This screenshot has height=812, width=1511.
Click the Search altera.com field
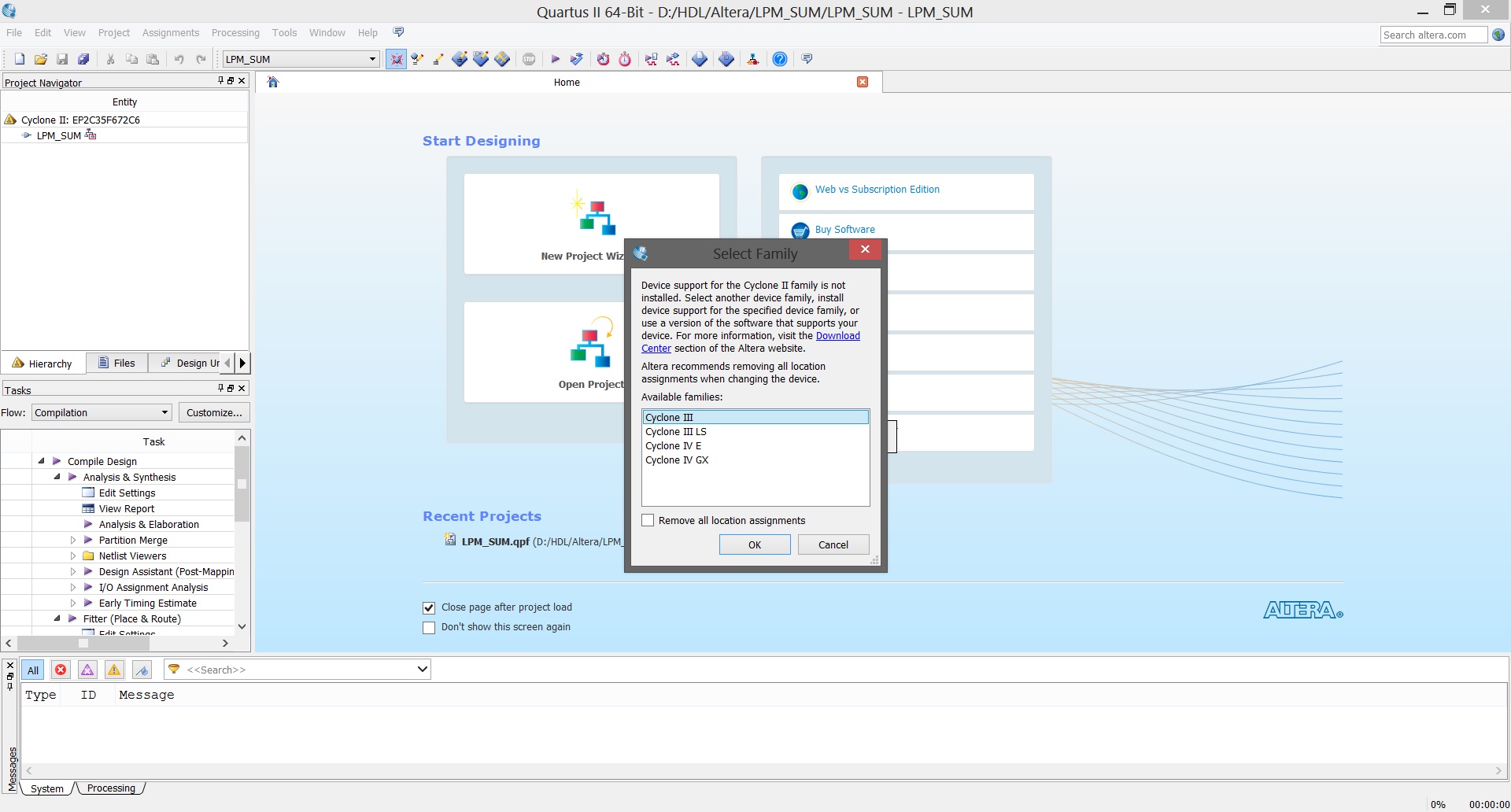[x=1434, y=35]
